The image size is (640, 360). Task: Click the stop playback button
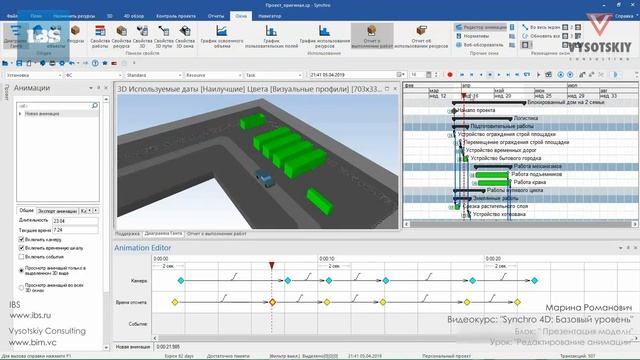point(490,75)
